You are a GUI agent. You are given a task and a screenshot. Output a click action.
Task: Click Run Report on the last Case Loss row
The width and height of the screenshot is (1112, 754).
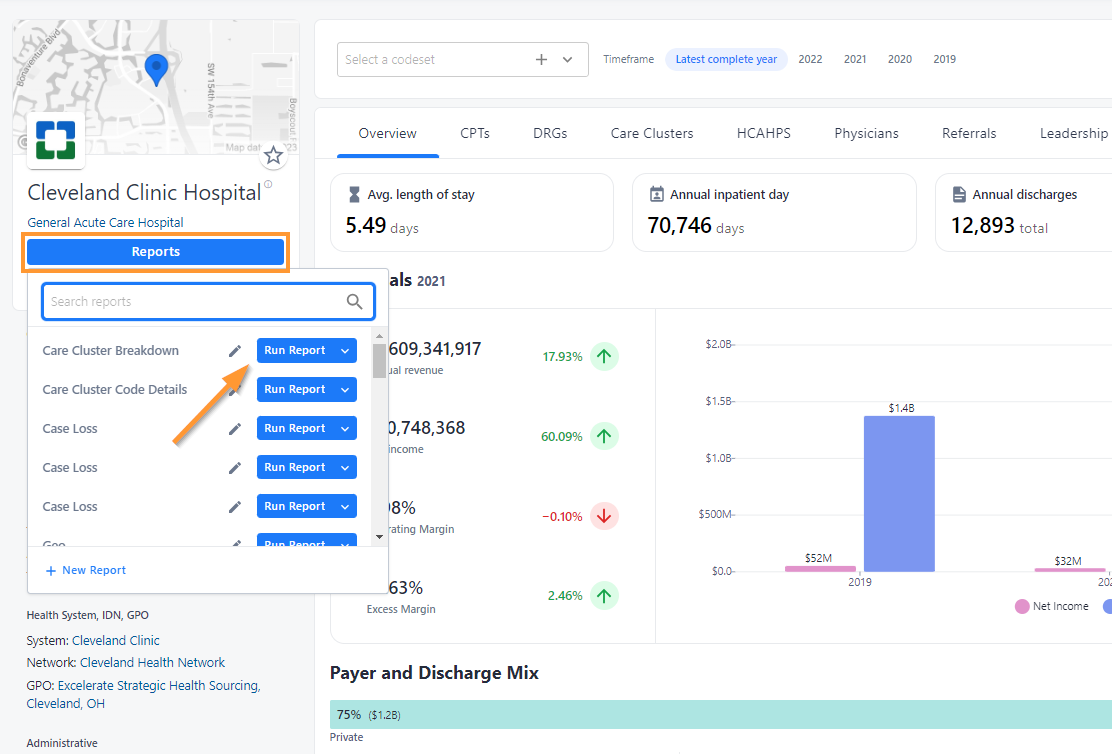coord(295,506)
